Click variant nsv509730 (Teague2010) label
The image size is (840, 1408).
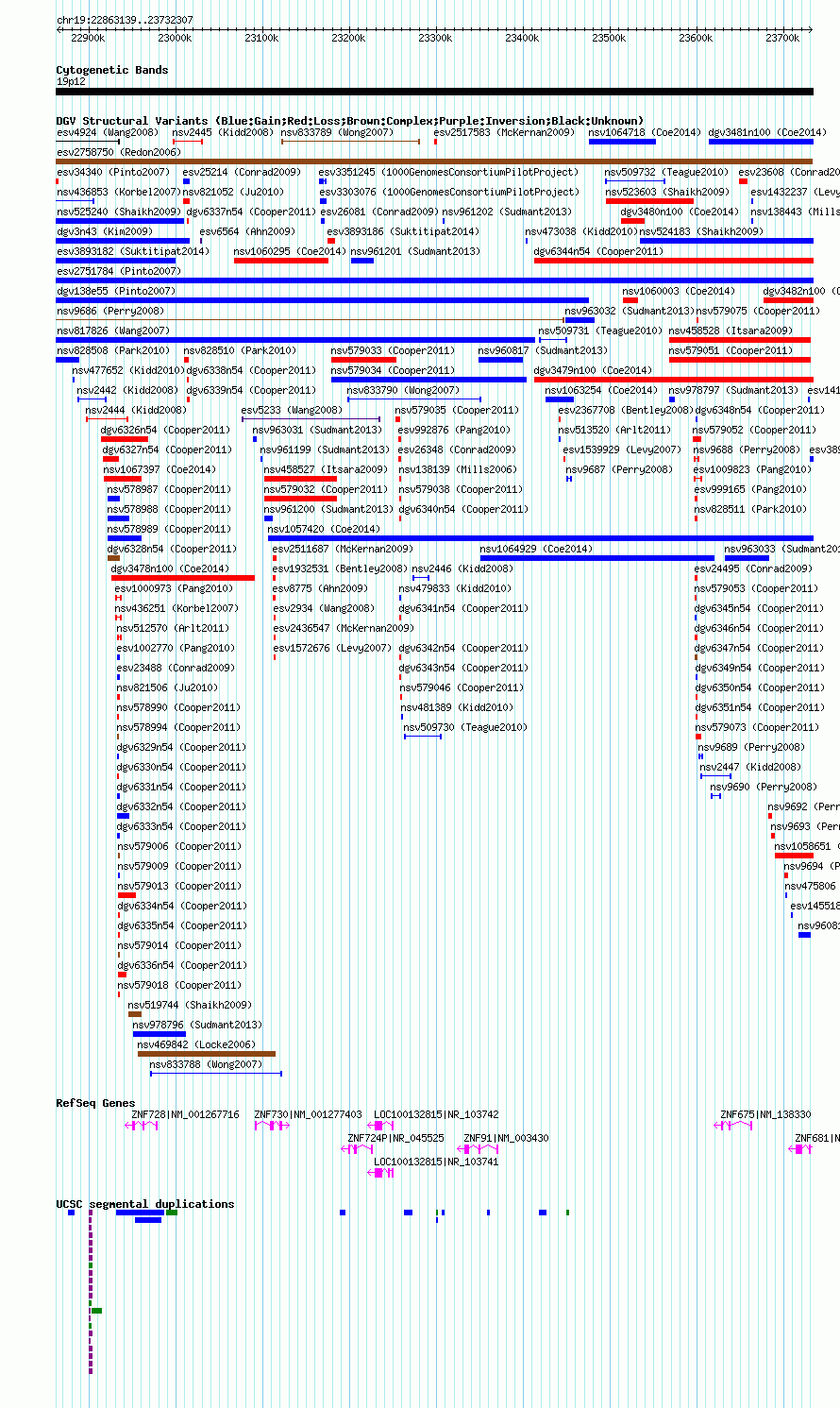465,727
